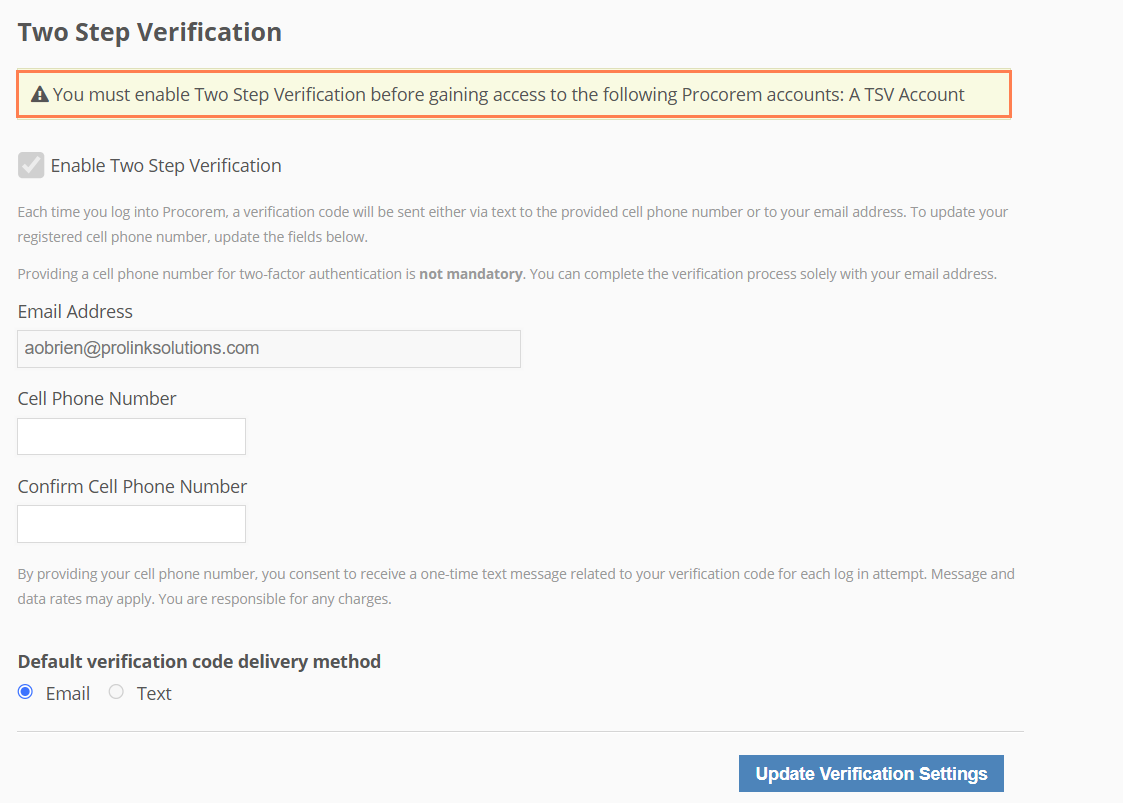Screen dimensions: 1123x803
Task: Click the bold "not mandatory" text
Action: (470, 274)
